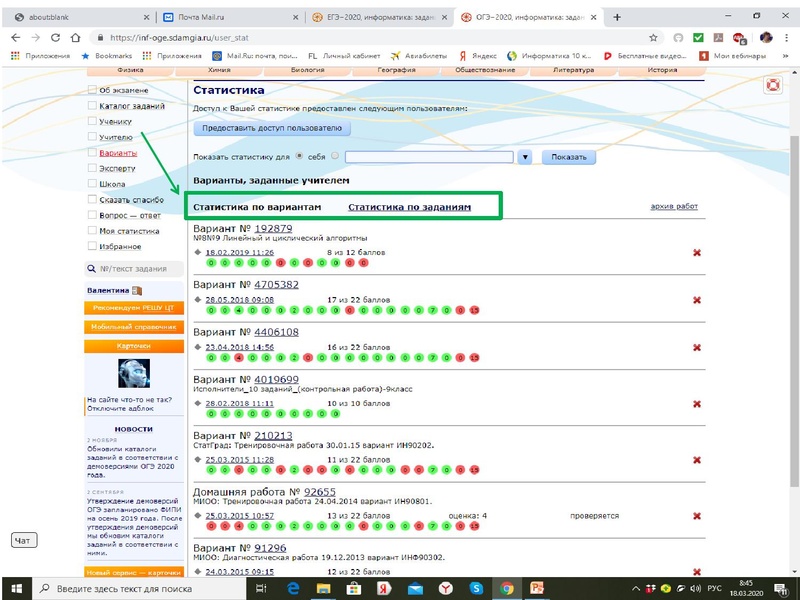Select the 'себя' radio button
800x600 pixels.
(300, 157)
